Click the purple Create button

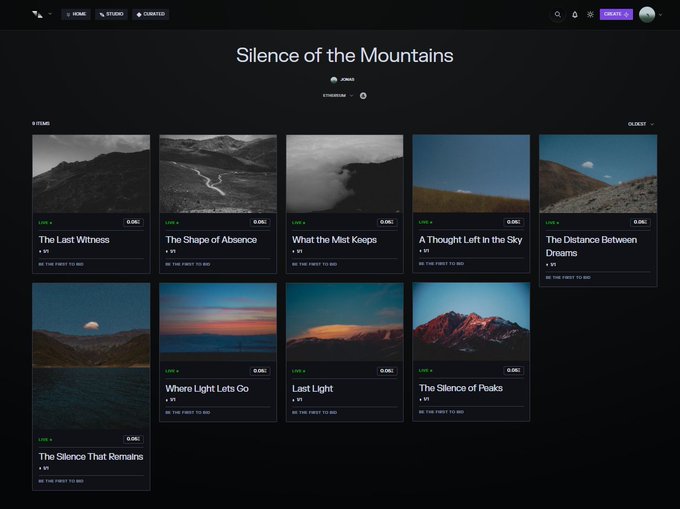point(616,14)
